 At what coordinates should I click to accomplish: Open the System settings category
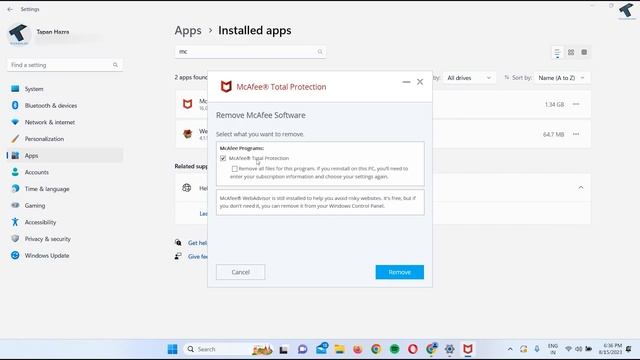[65, 89]
